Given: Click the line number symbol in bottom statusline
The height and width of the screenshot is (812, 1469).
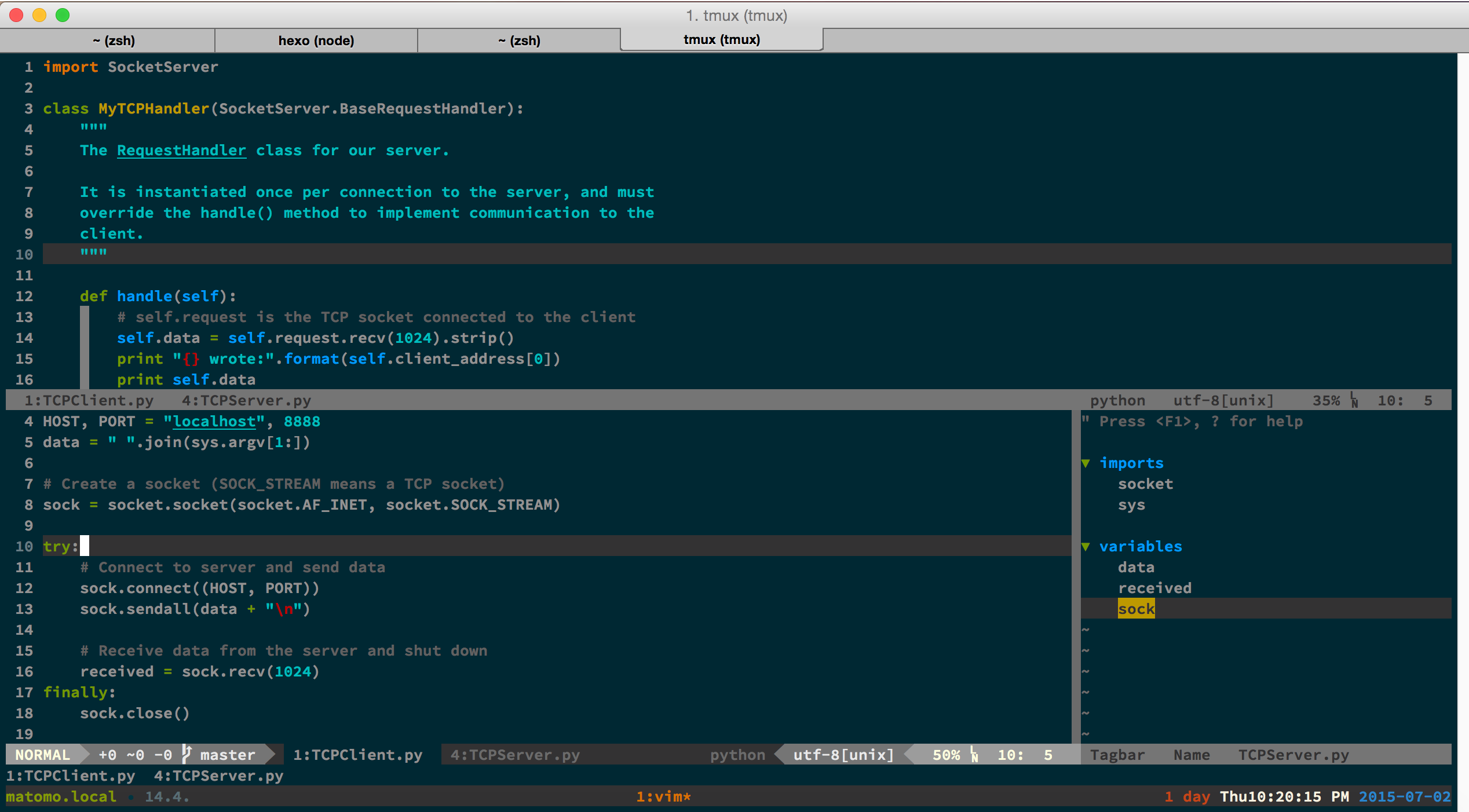Looking at the screenshot, I should click(x=974, y=755).
